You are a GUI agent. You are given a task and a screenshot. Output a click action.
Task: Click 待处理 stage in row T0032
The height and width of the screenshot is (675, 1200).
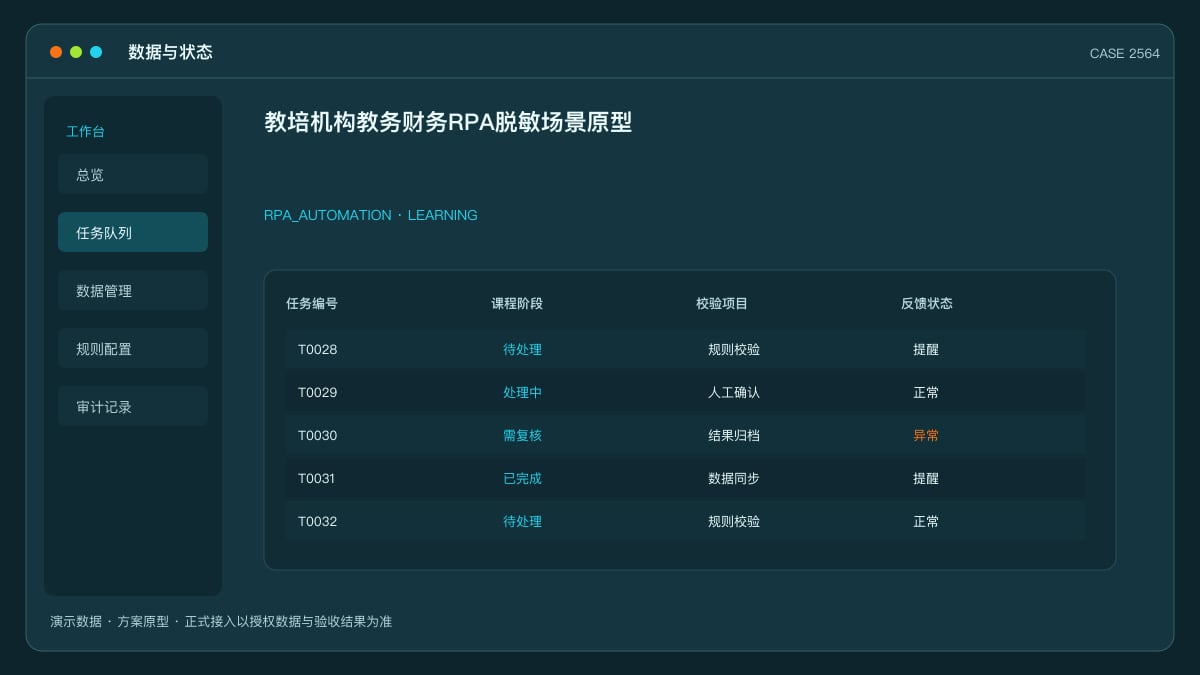pyautogui.click(x=523, y=521)
